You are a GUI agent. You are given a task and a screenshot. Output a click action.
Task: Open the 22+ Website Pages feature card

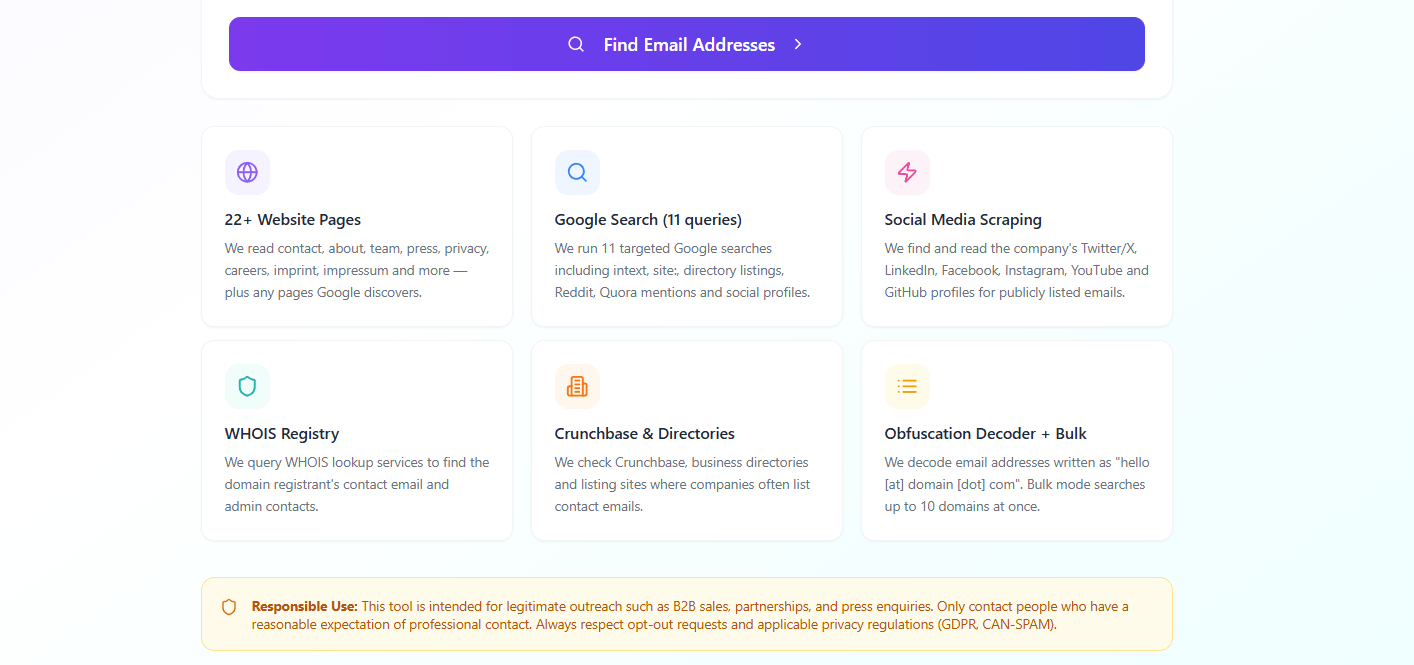[x=357, y=226]
